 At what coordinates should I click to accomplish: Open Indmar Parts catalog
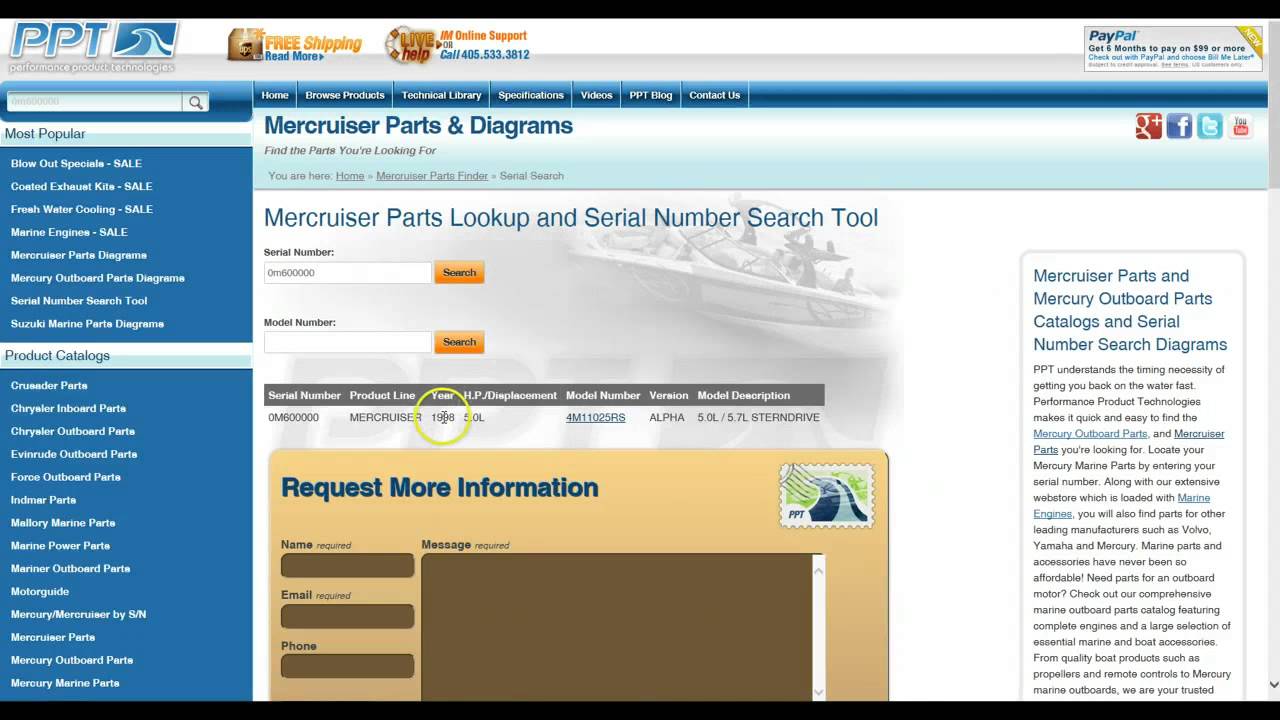tap(43, 501)
